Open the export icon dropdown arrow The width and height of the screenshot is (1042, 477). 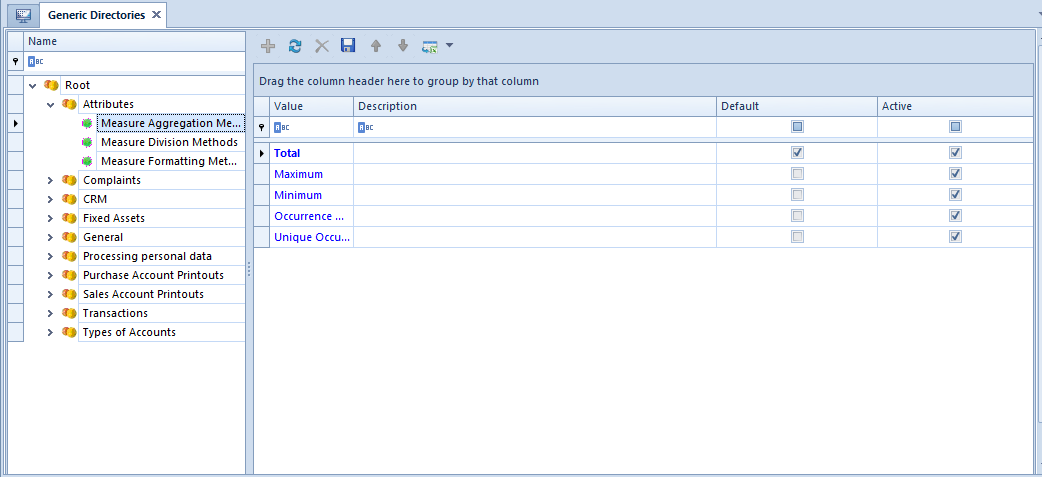(x=449, y=46)
